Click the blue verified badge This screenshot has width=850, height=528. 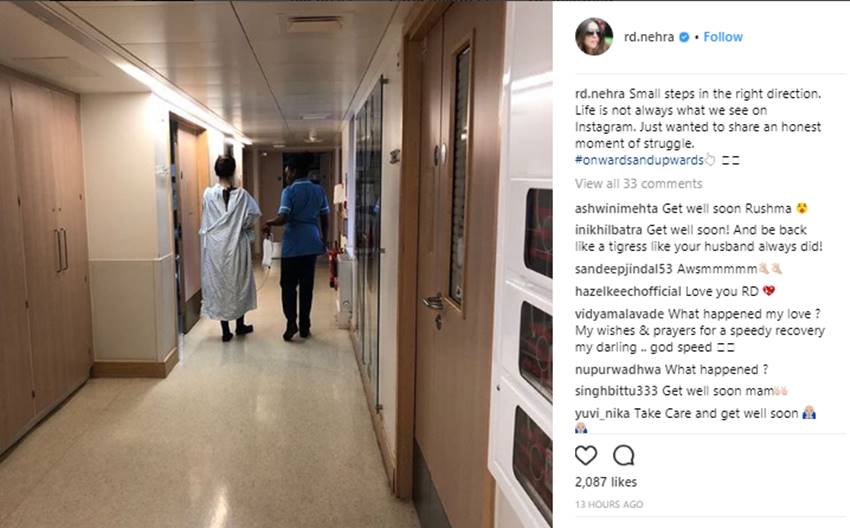coord(684,37)
